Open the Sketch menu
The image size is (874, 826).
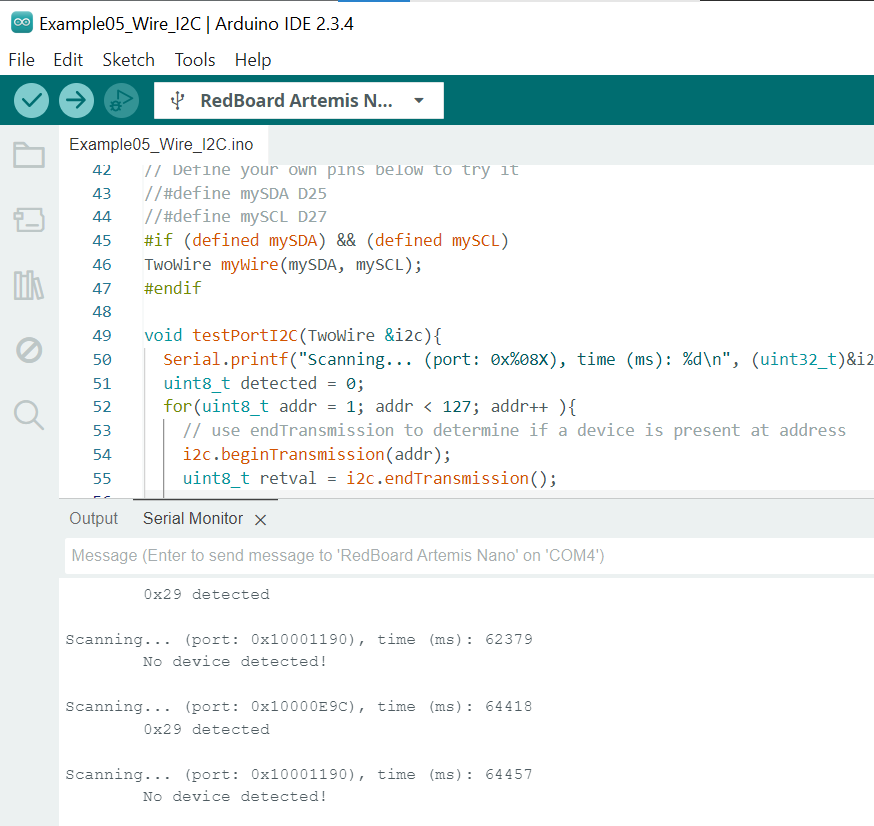coord(129,60)
